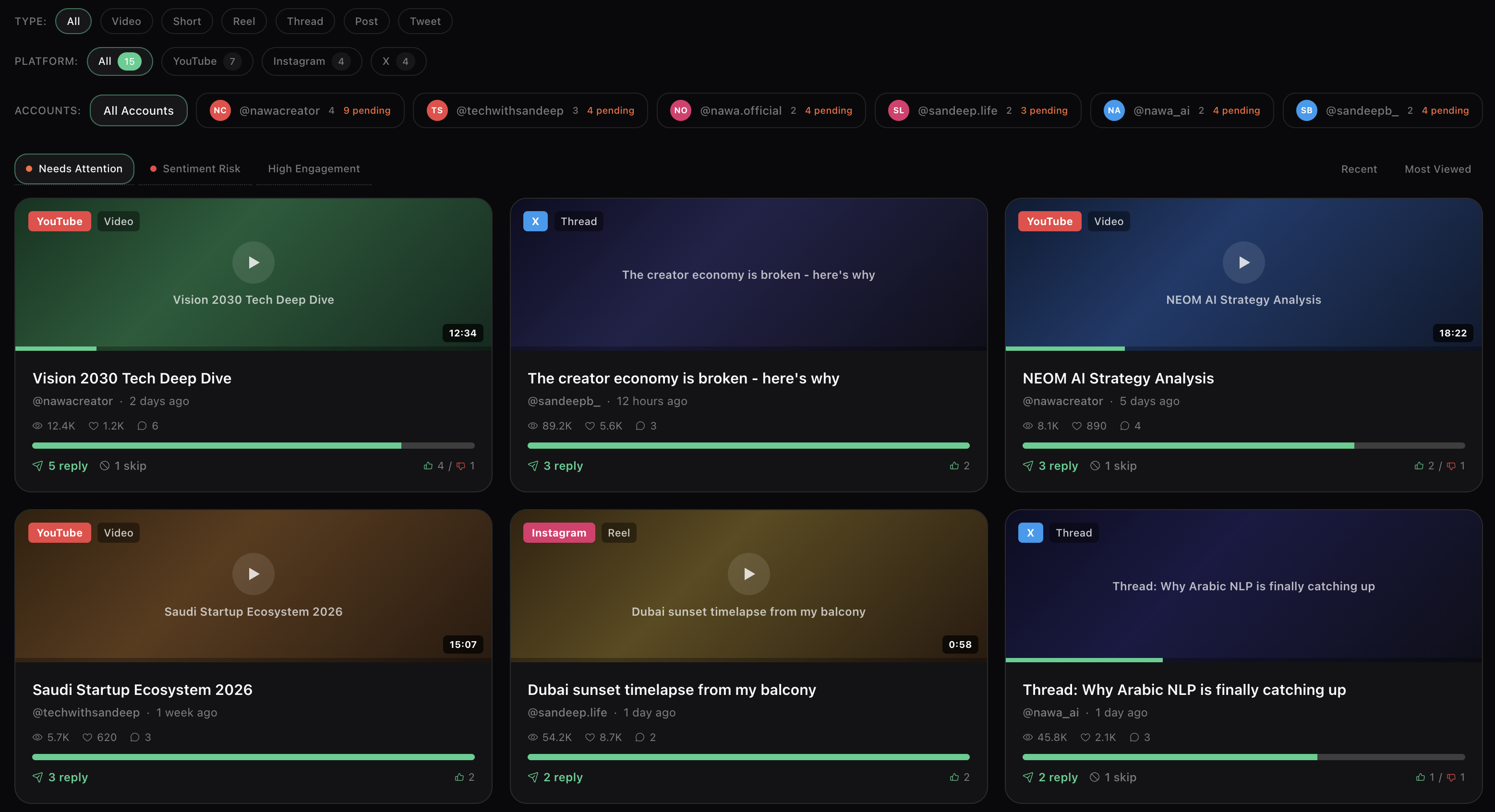Click the SB avatar for @sandeepb_

[x=1306, y=110]
